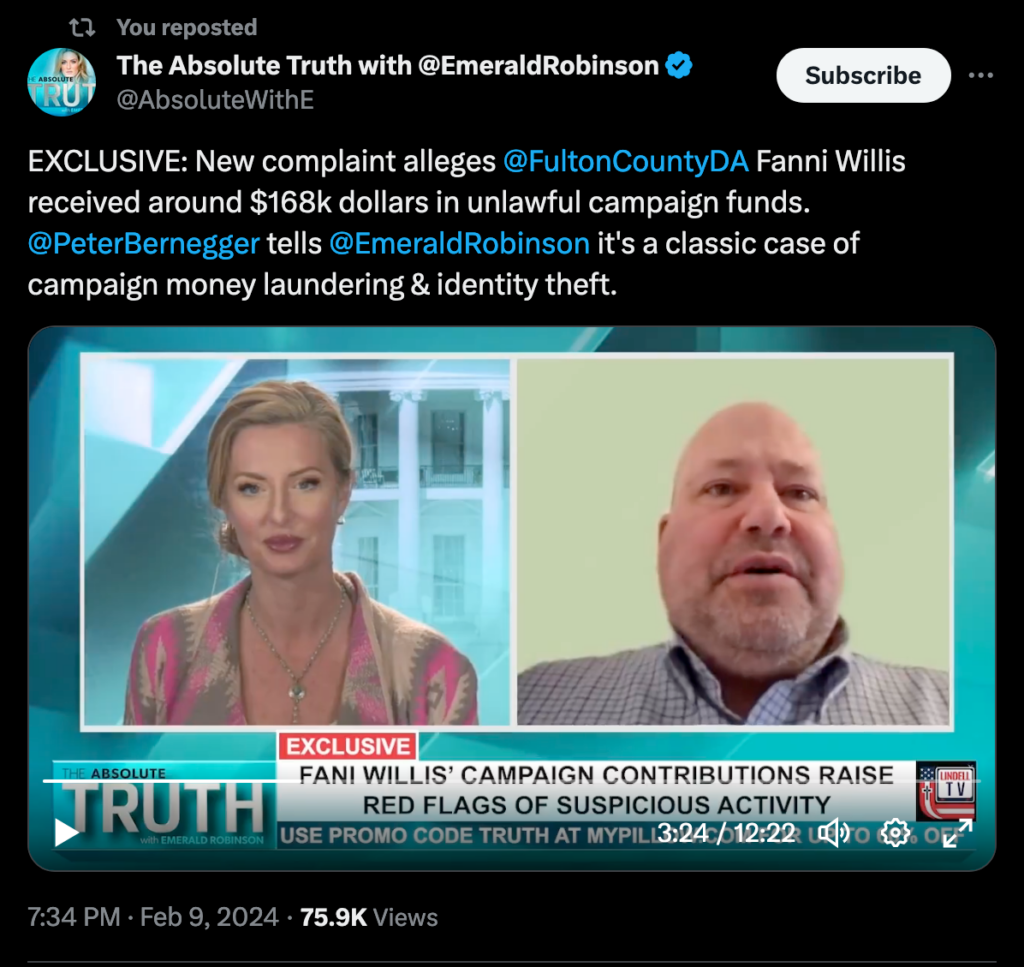Image resolution: width=1024 pixels, height=967 pixels.
Task: Open video settings gear icon
Action: [x=895, y=832]
